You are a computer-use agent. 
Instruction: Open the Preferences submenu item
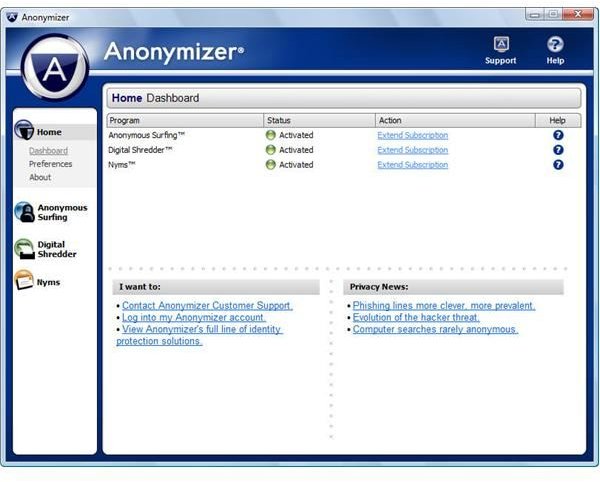tap(51, 164)
